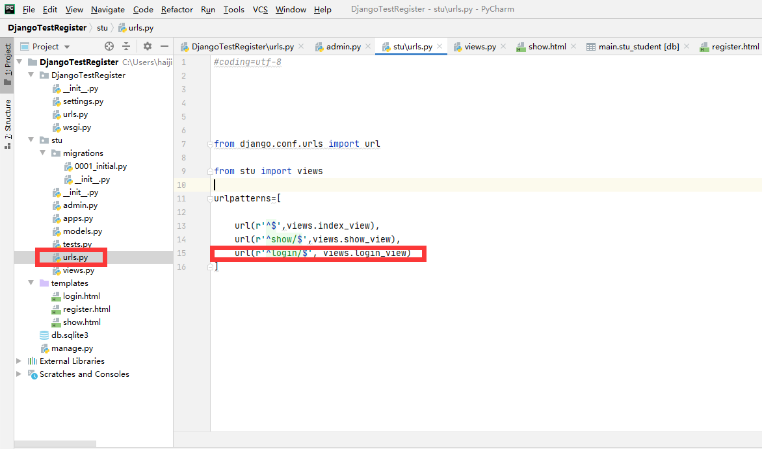Click the External Libraries icon
The height and width of the screenshot is (449, 762).
(x=32, y=361)
